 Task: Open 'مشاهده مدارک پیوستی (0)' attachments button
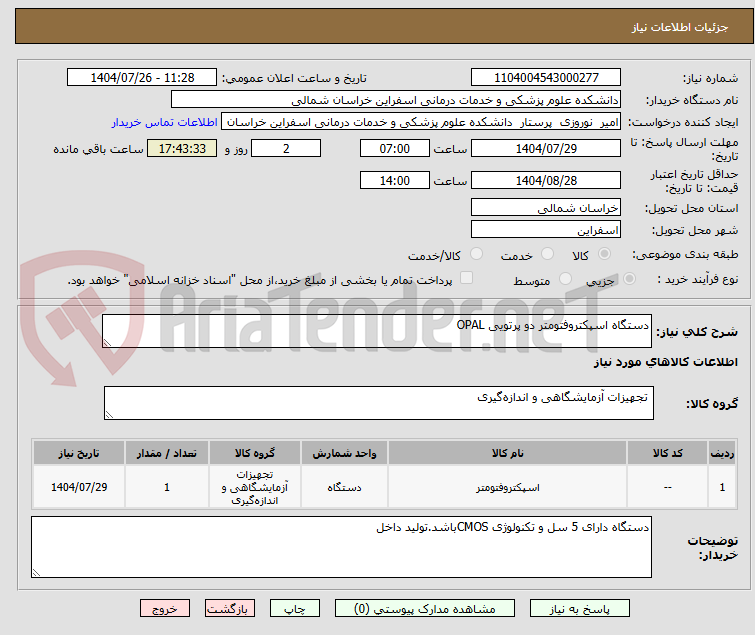click(x=425, y=609)
